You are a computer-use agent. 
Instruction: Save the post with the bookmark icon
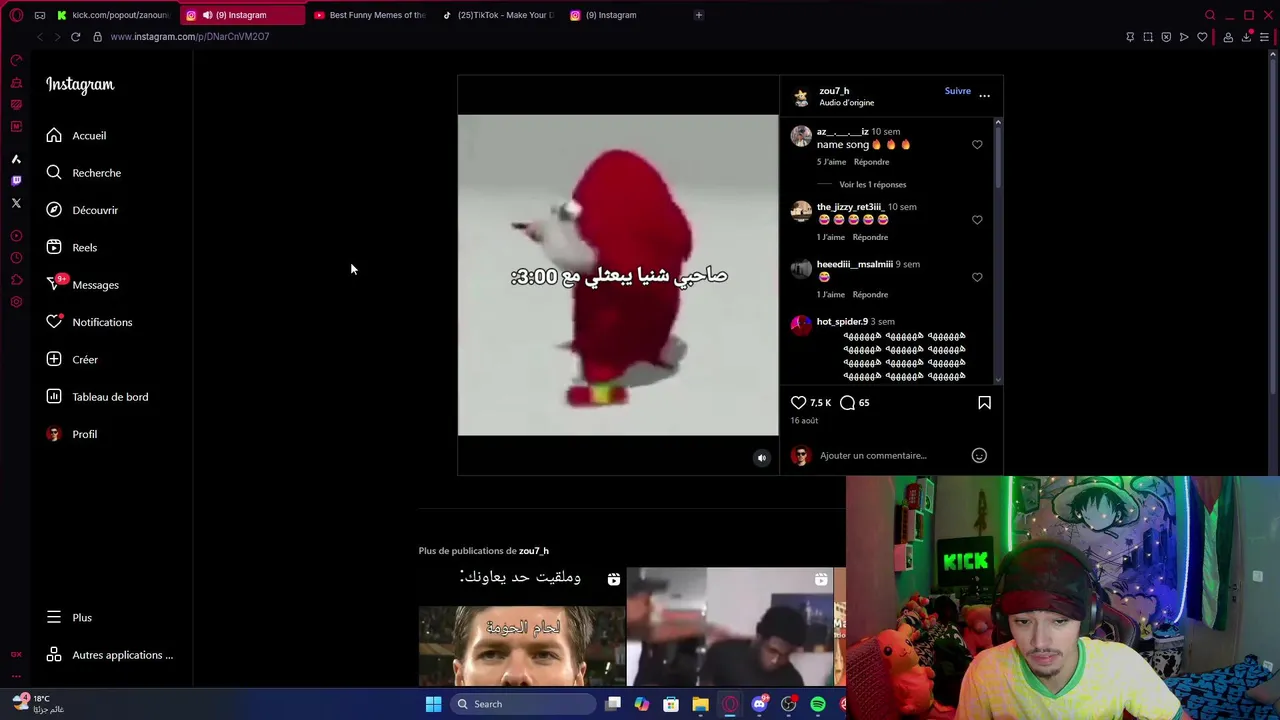click(984, 402)
